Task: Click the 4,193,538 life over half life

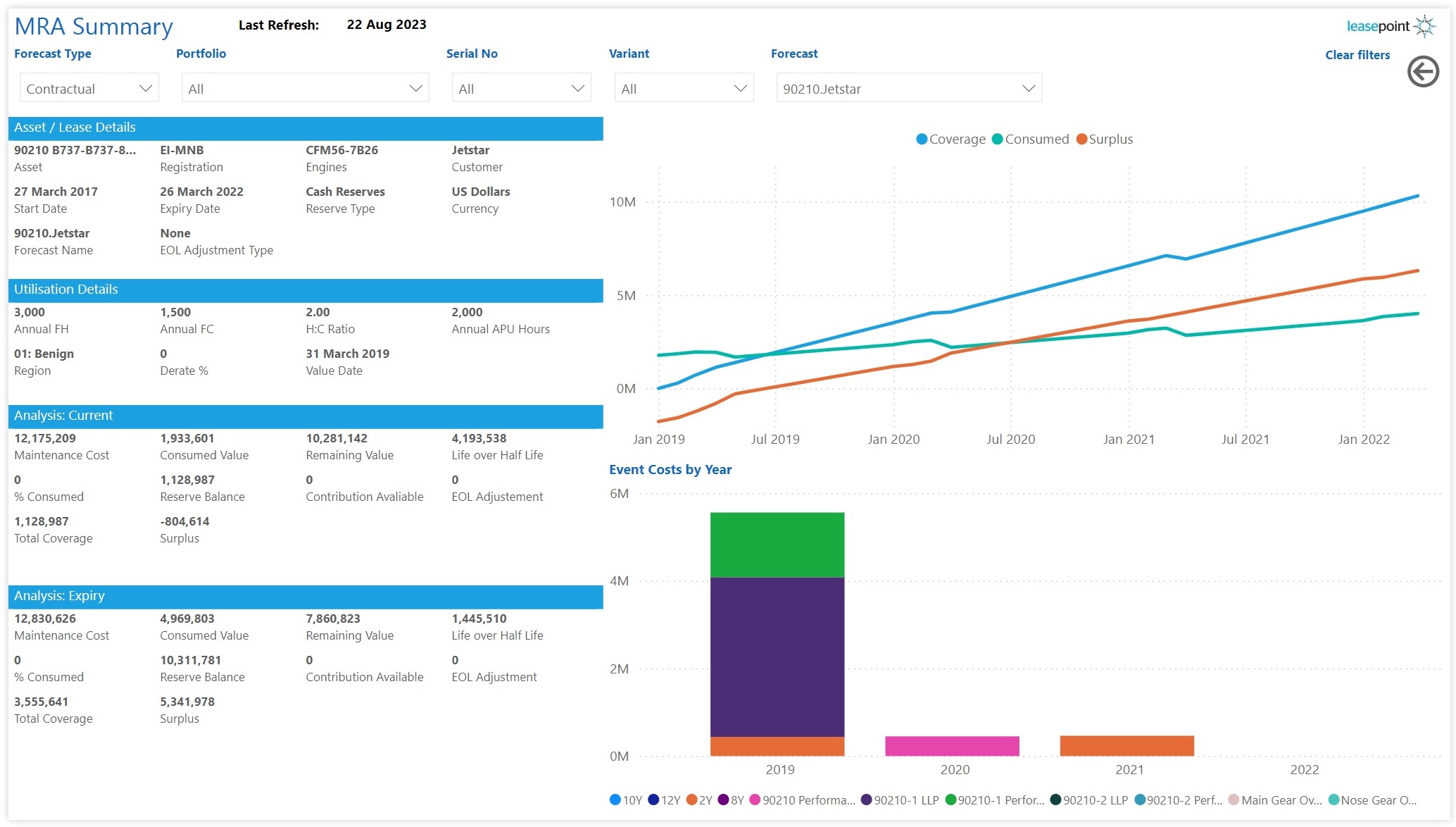Action: [479, 438]
